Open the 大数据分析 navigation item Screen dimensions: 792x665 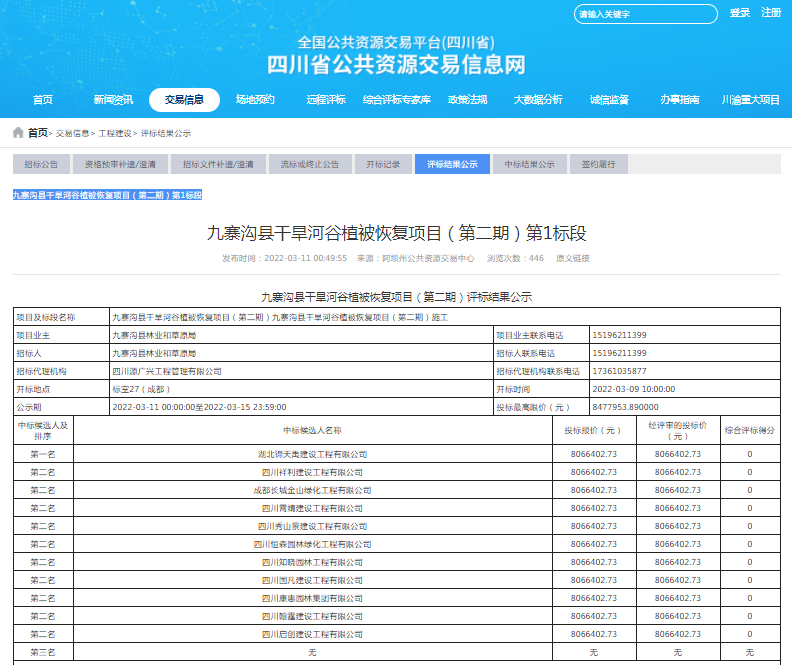pos(538,100)
